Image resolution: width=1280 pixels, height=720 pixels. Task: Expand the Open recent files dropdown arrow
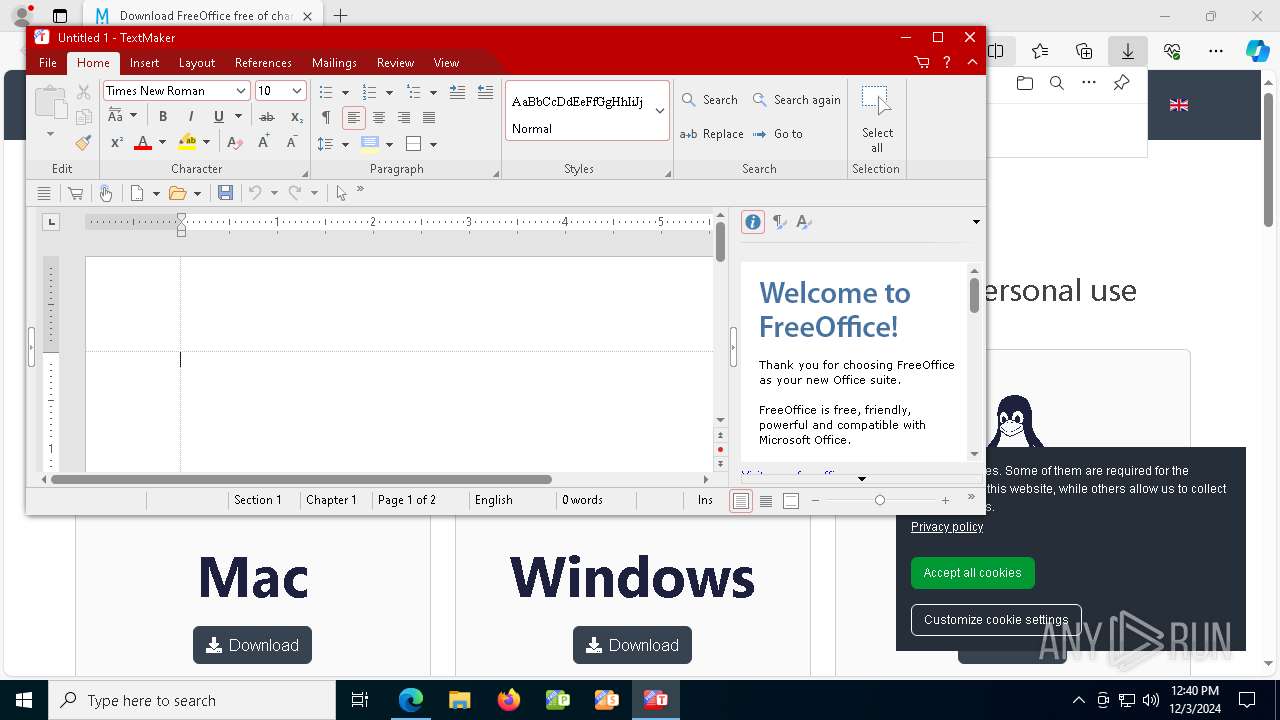197,193
